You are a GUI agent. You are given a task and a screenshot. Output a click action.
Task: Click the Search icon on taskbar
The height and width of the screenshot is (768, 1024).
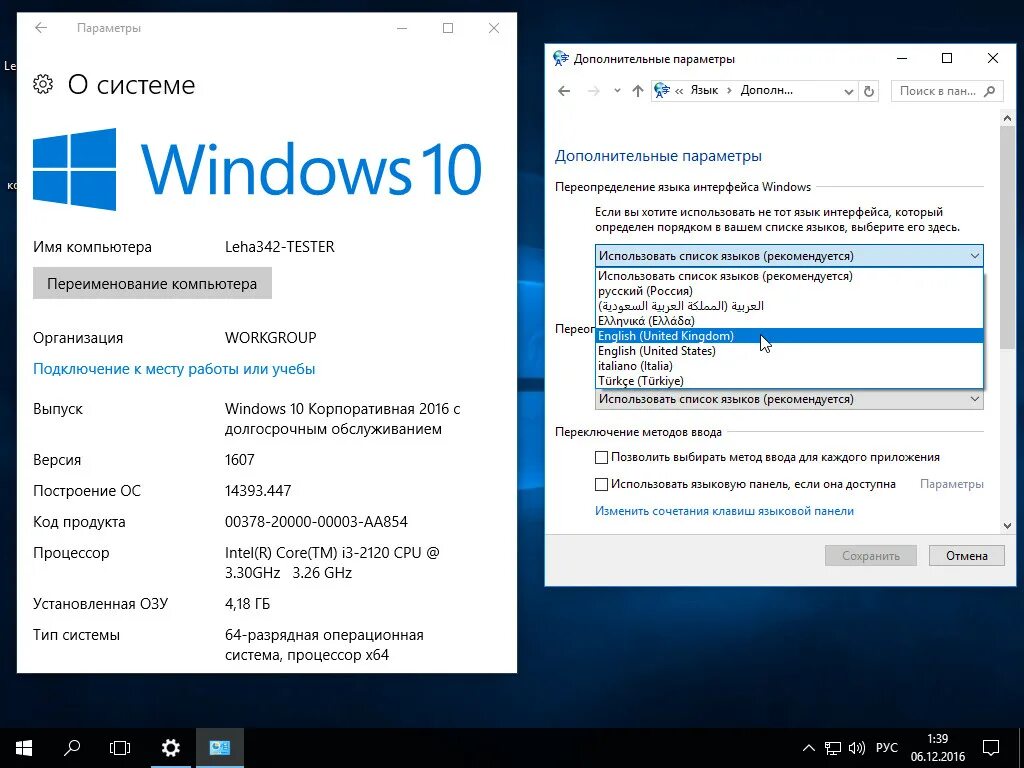[x=70, y=747]
